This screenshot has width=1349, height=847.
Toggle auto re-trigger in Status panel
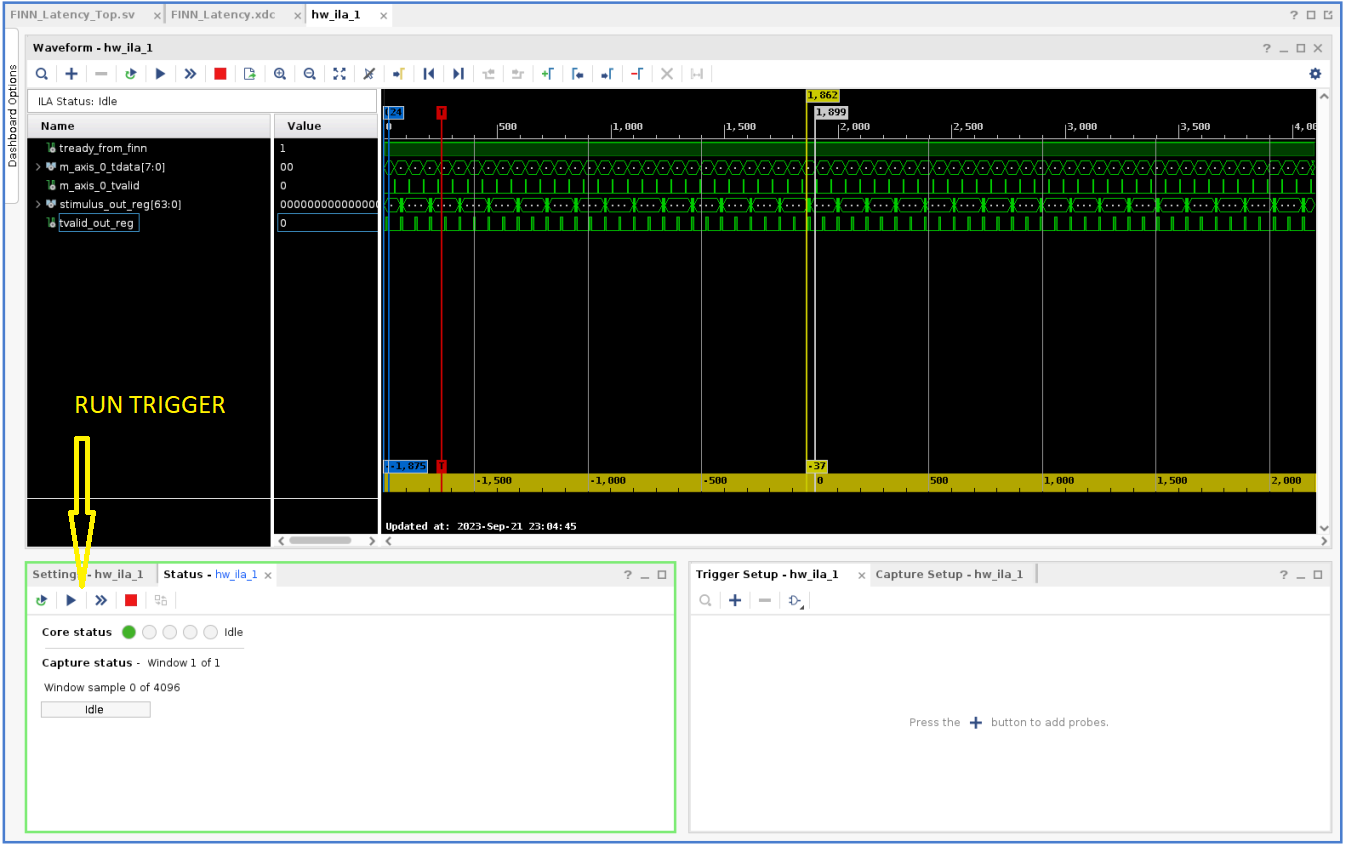coord(41,600)
